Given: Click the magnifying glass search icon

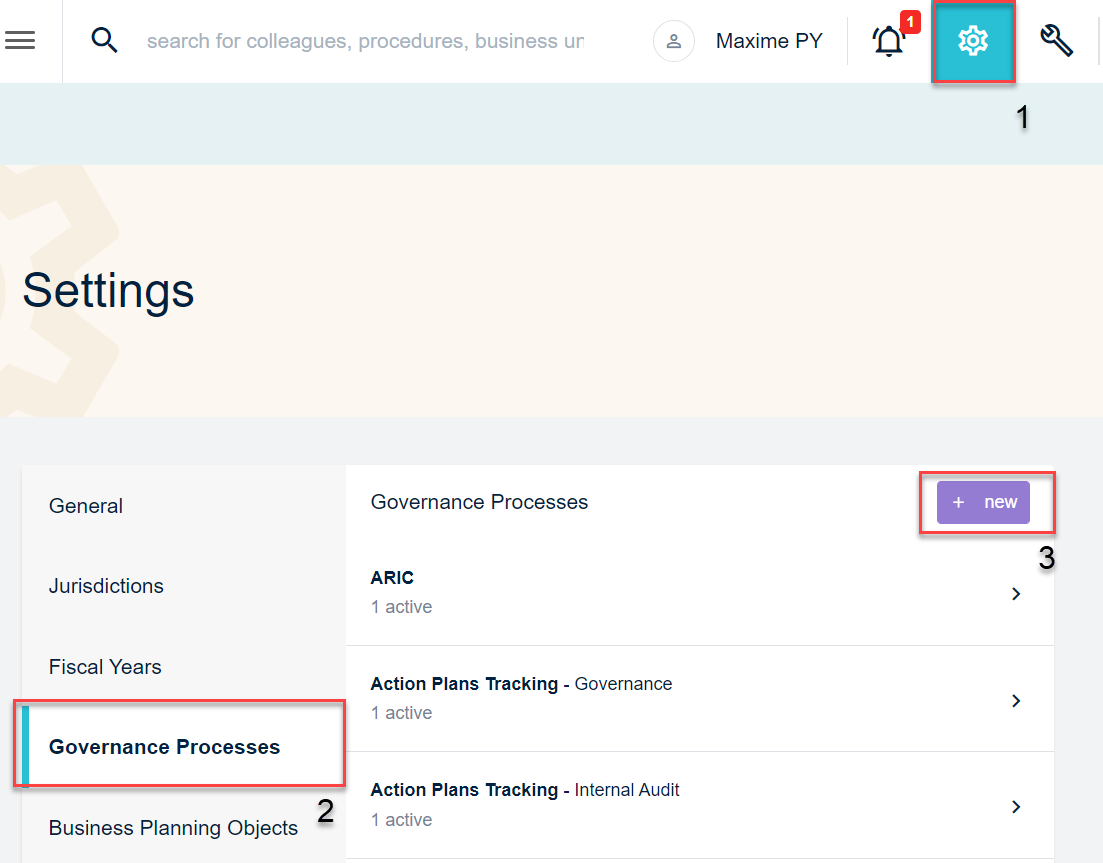Looking at the screenshot, I should click(104, 40).
